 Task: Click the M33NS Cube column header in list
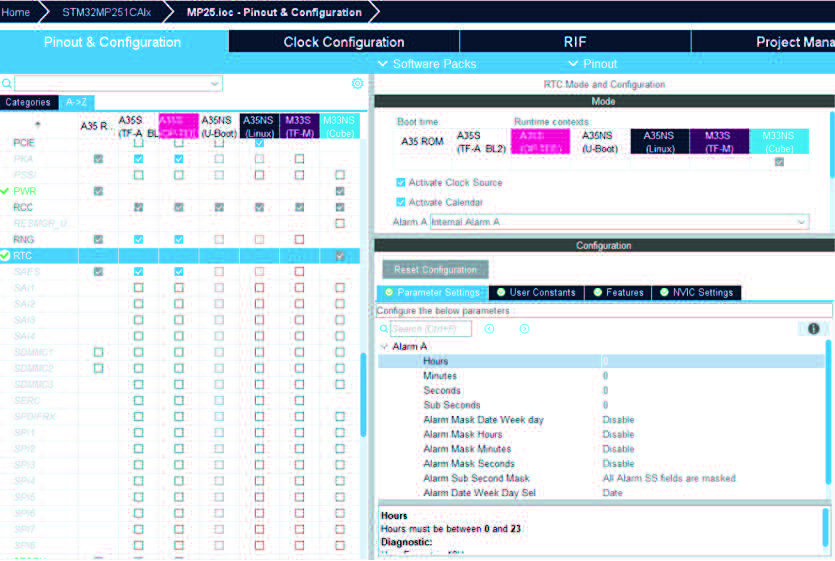point(340,126)
